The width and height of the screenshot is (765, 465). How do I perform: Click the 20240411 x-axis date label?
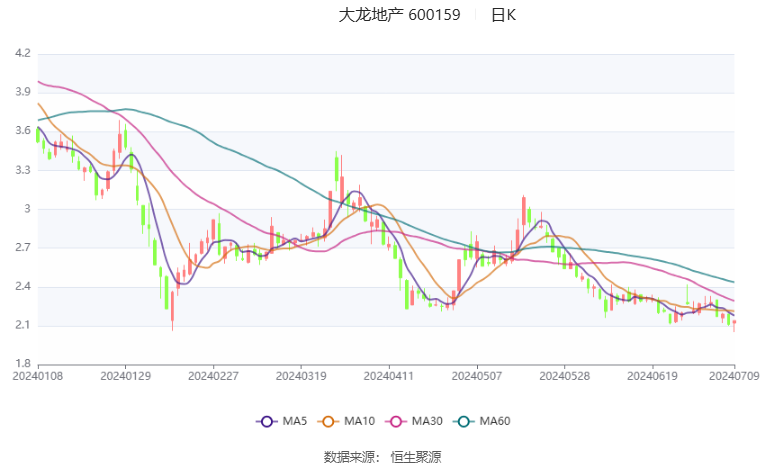click(x=389, y=376)
